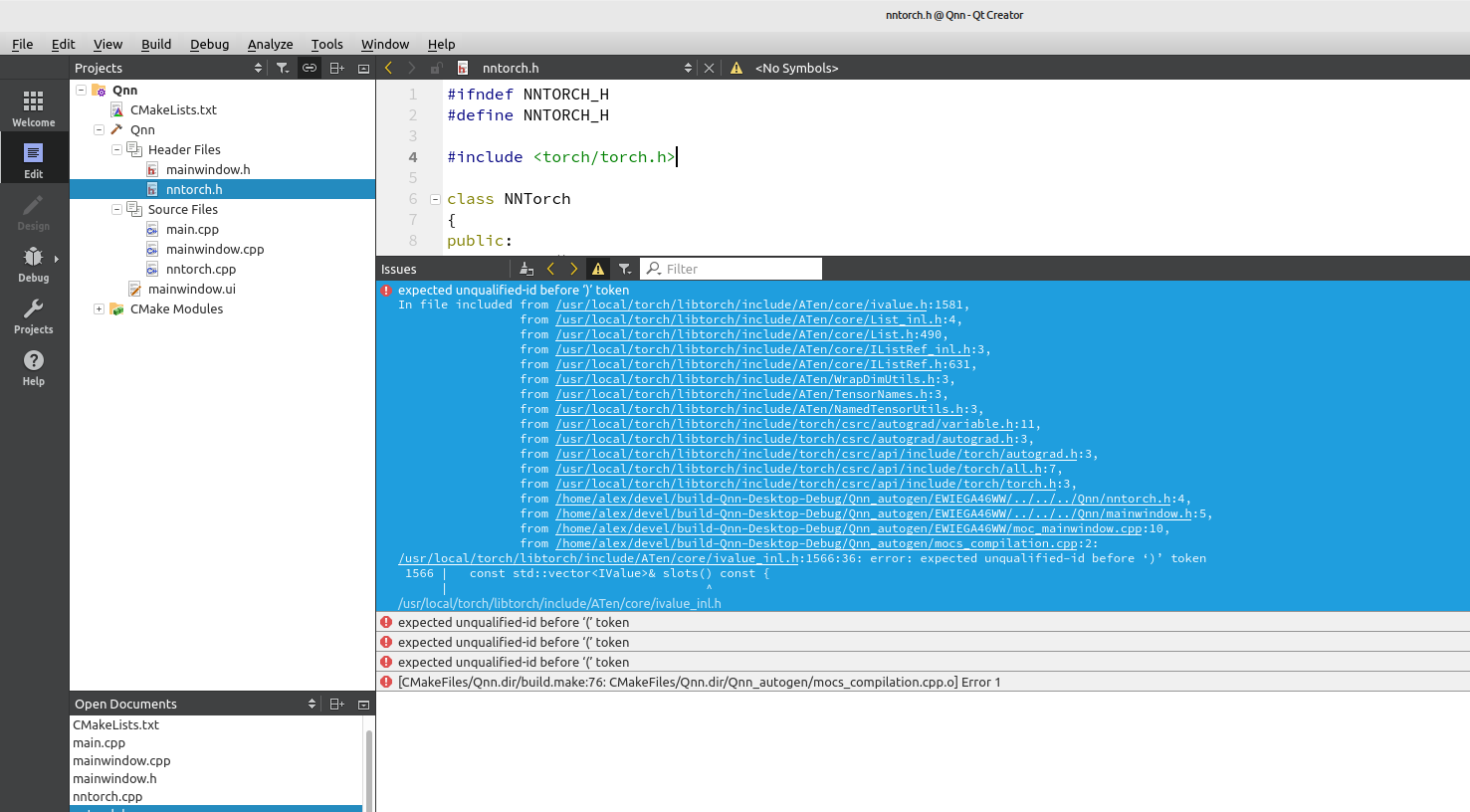Select mainwindow.cpp in Open Documents
Viewport: 1470px width, 812px height.
click(121, 760)
